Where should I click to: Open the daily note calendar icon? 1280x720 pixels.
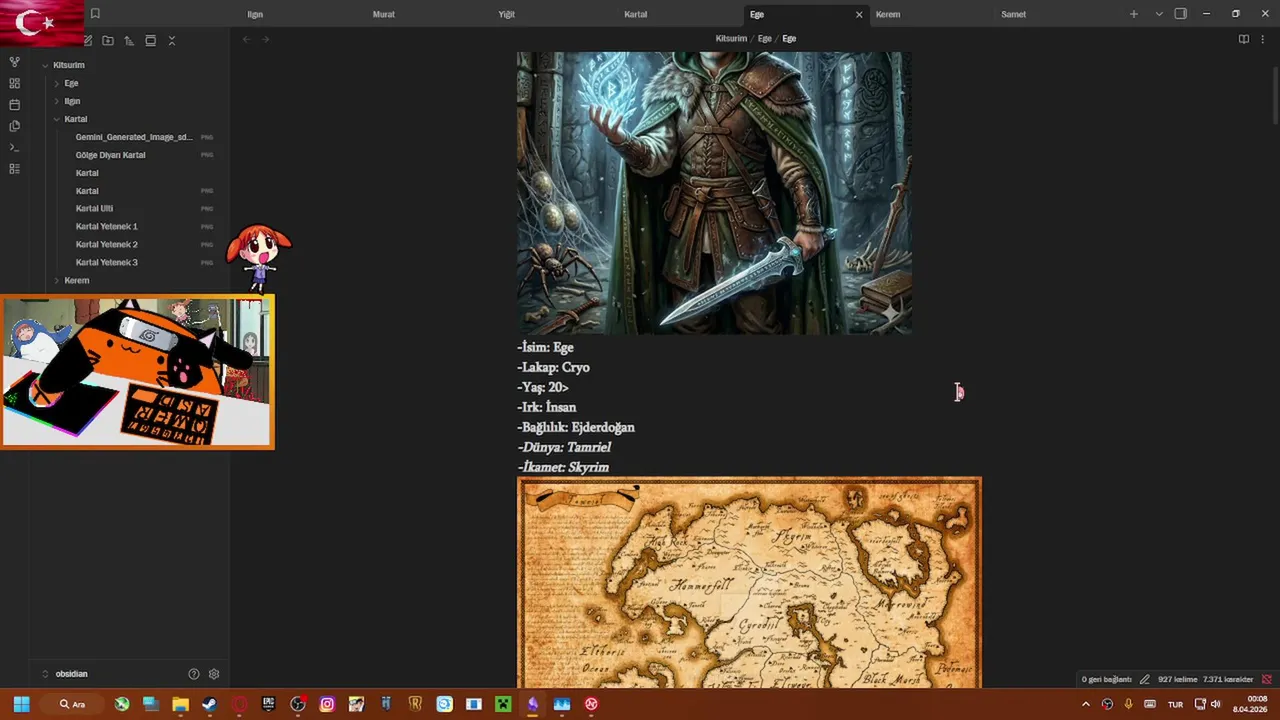coord(14,105)
